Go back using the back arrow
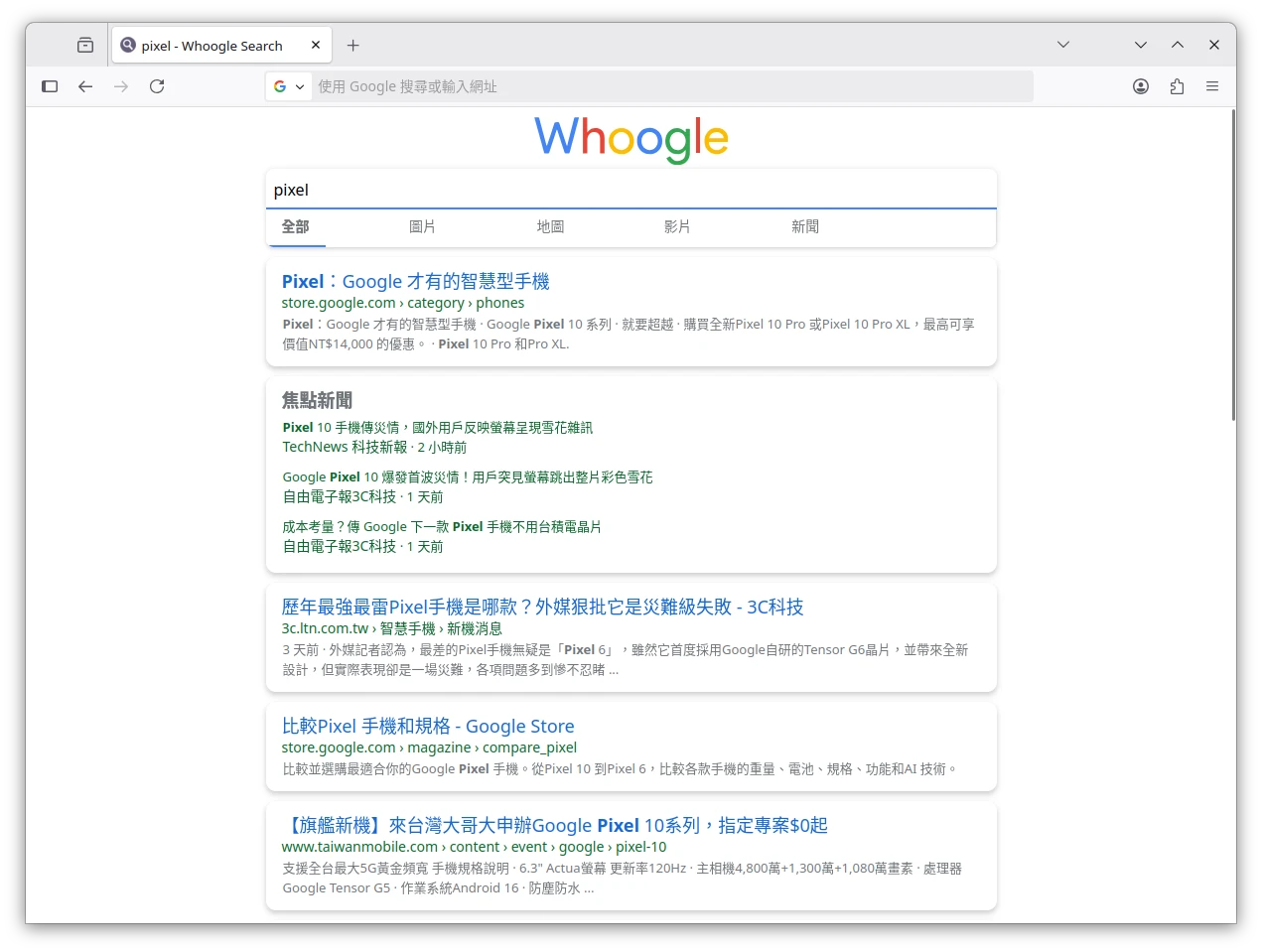1262x952 pixels. (x=85, y=86)
